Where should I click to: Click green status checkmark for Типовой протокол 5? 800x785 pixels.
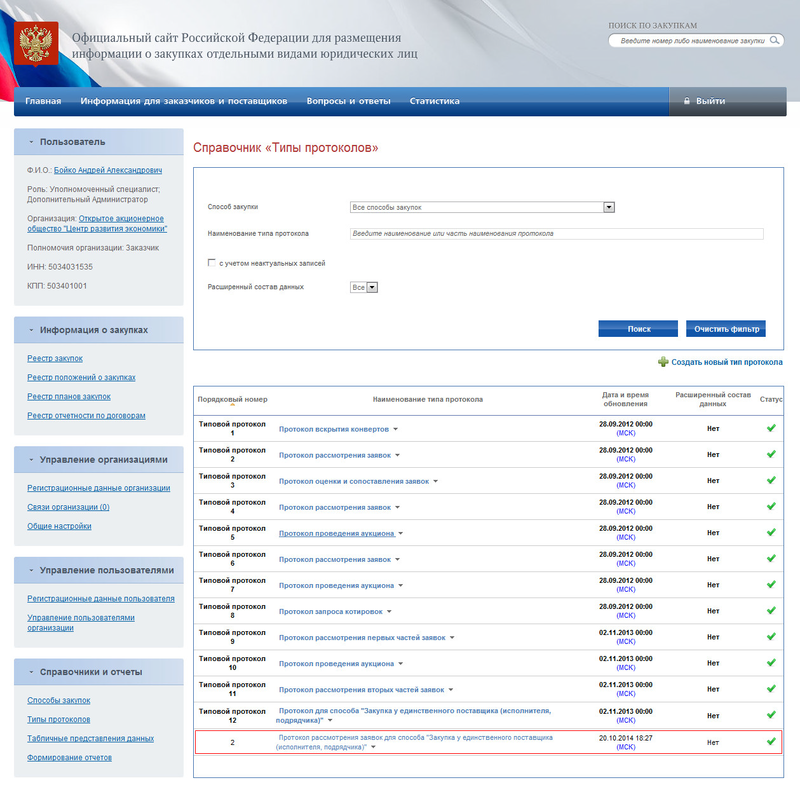(x=771, y=532)
